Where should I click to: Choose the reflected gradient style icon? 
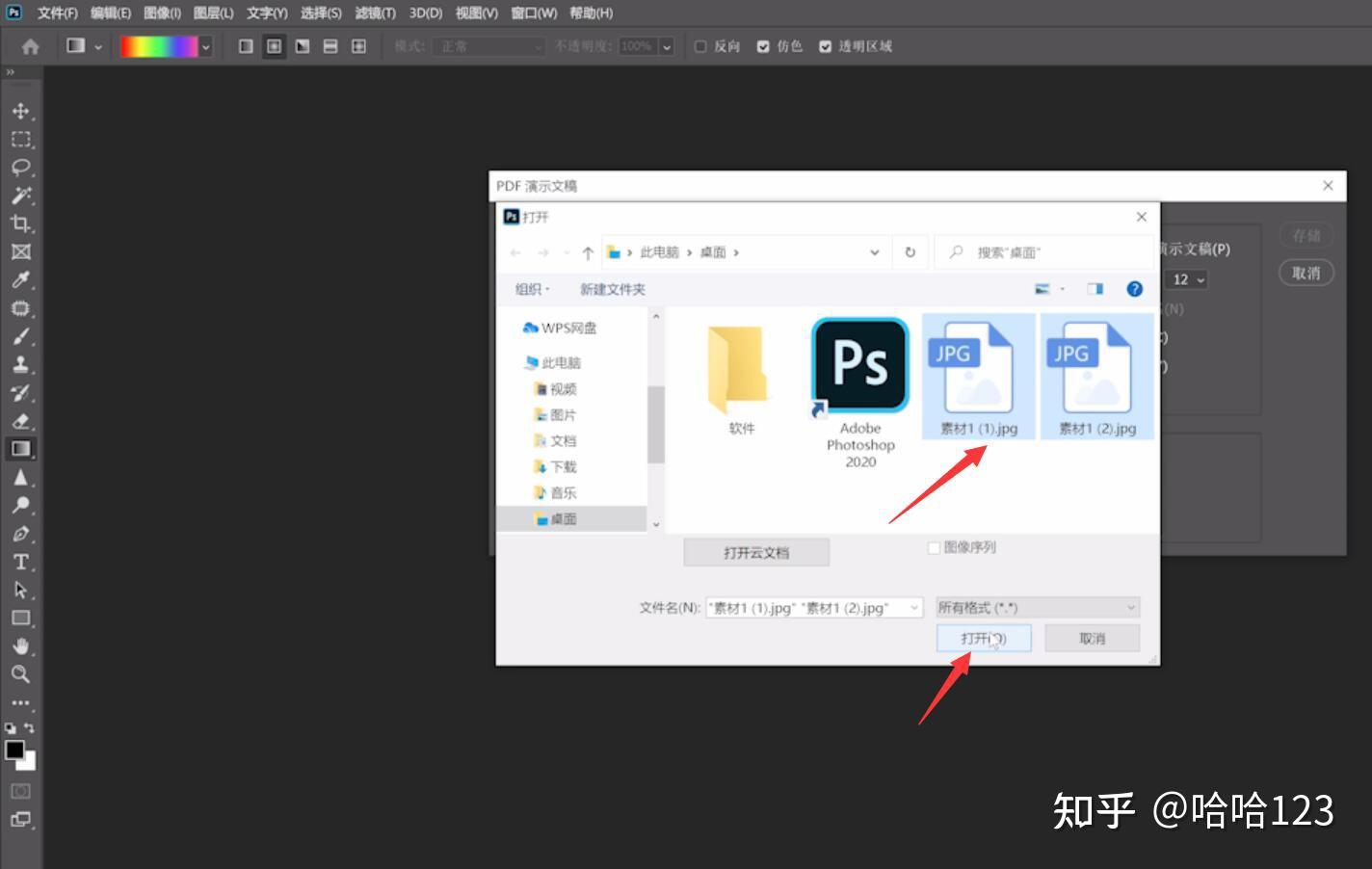click(330, 46)
